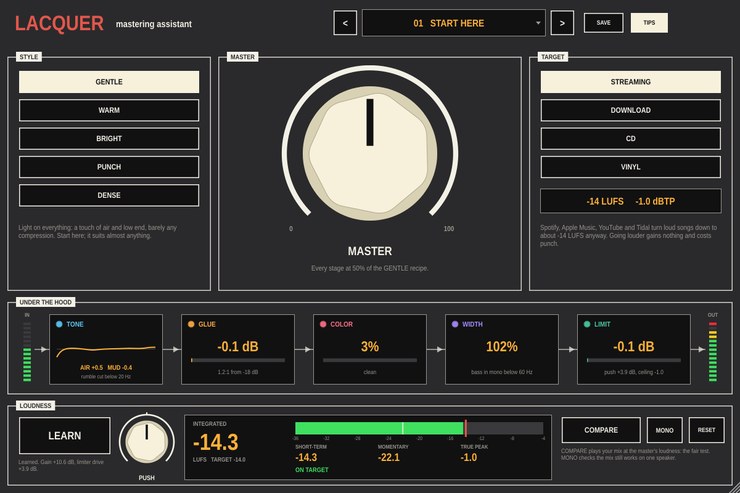Select the GENTLE style

[109, 82]
